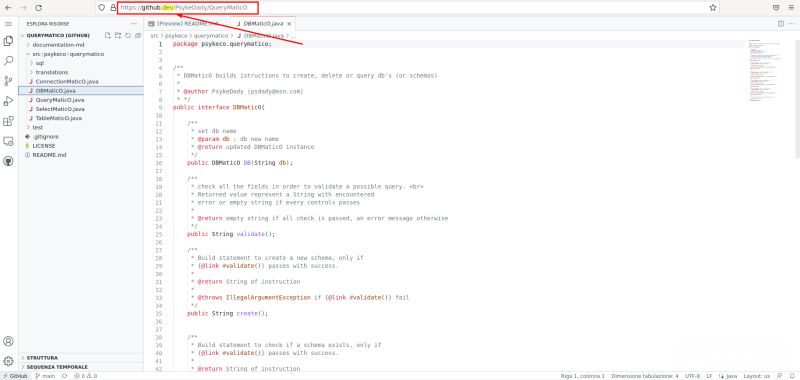Image resolution: width=800 pixels, height=380 pixels.
Task: Click the tracking protection shield icon
Action: point(102,8)
